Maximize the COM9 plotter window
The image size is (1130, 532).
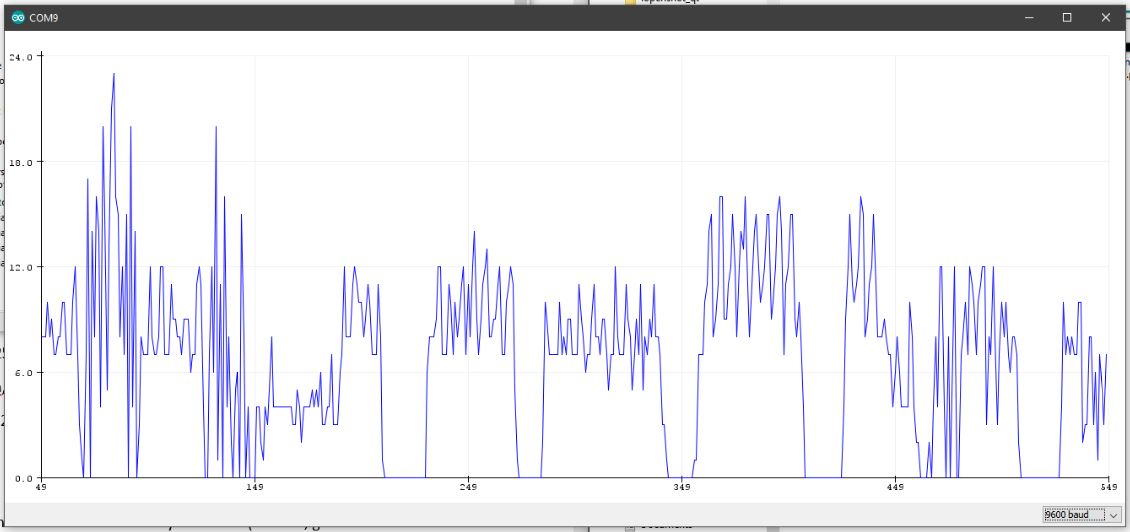coord(1067,17)
